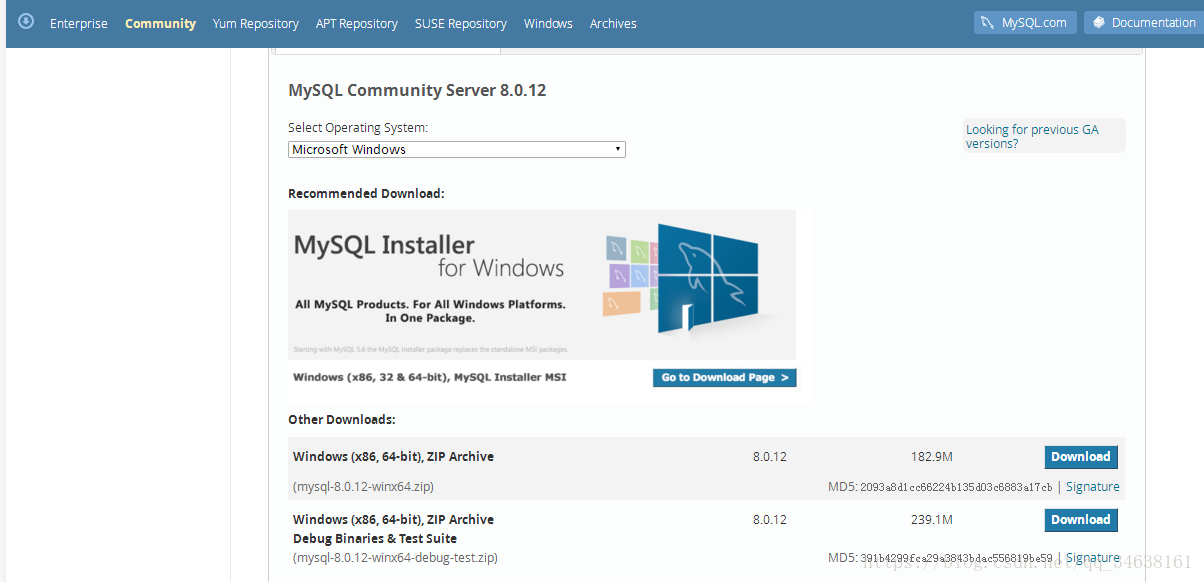
Task: Click the Recommended Download label
Action: pyautogui.click(x=366, y=194)
